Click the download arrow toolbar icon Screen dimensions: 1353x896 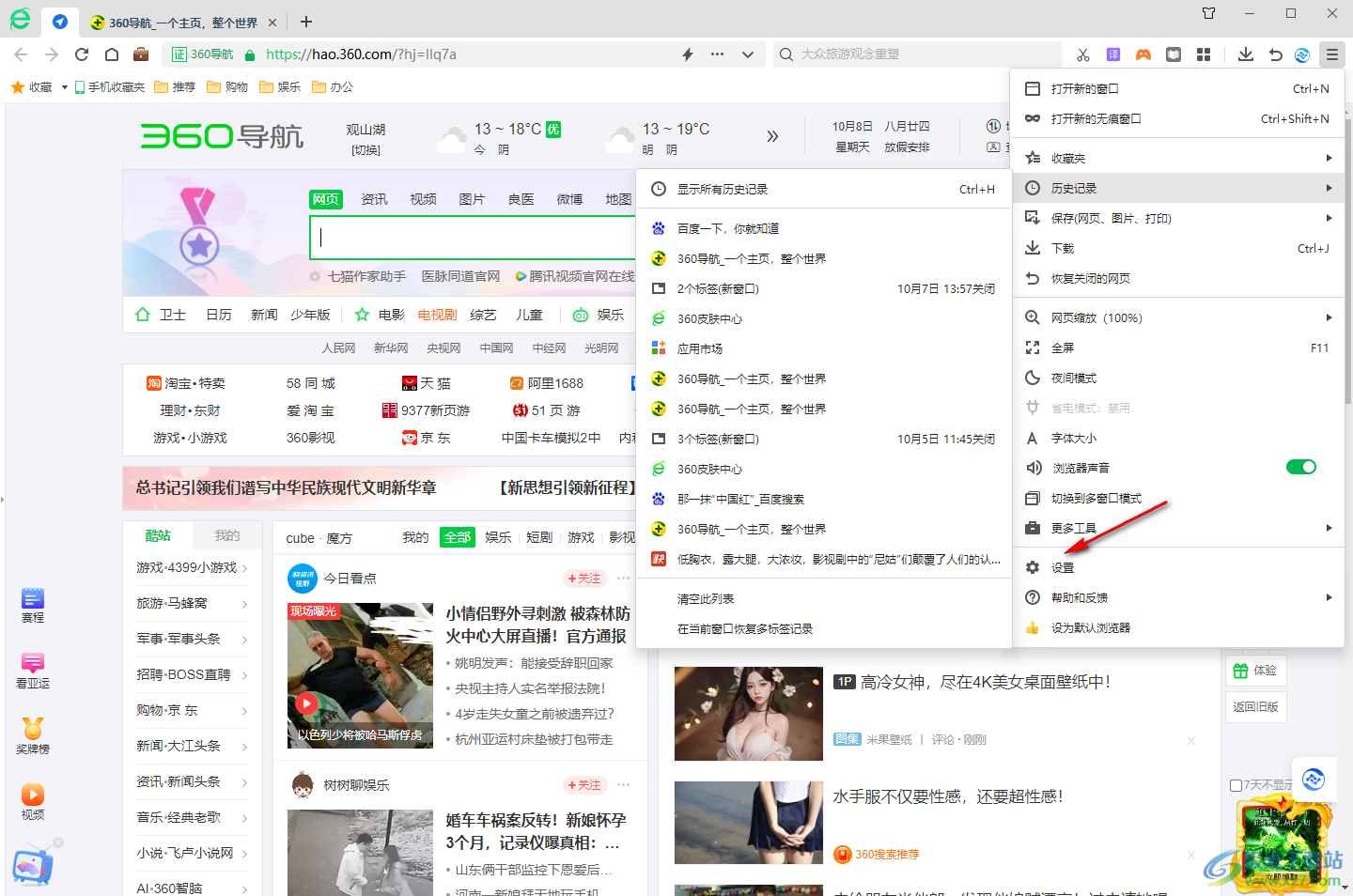(x=1246, y=54)
